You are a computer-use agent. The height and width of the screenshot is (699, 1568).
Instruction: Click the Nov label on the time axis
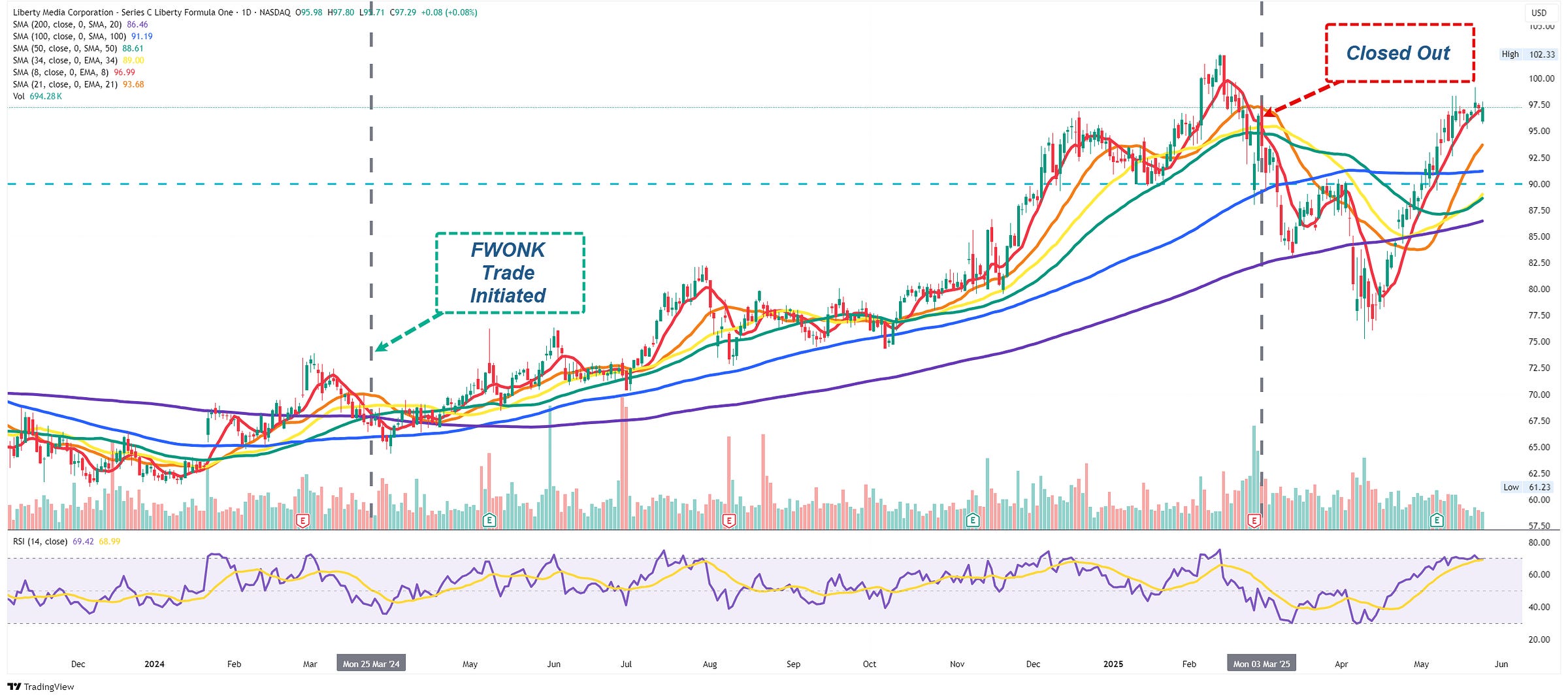pyautogui.click(x=957, y=664)
